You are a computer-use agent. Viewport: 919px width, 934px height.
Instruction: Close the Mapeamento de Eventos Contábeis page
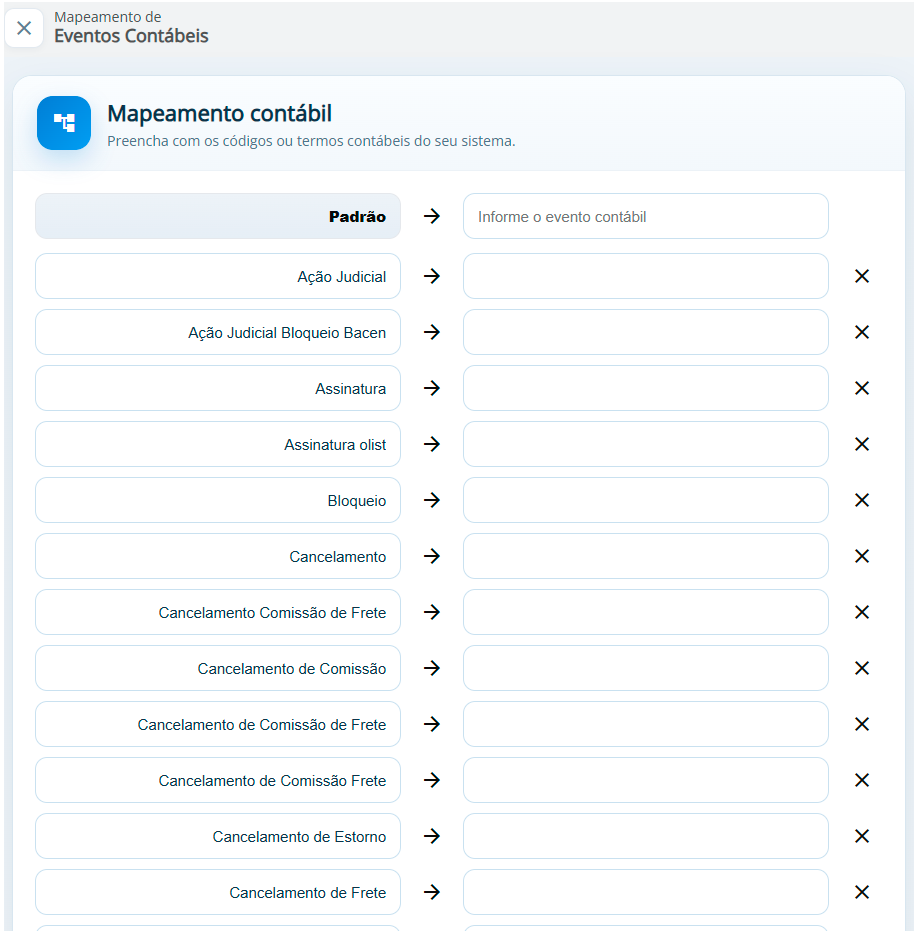24,28
